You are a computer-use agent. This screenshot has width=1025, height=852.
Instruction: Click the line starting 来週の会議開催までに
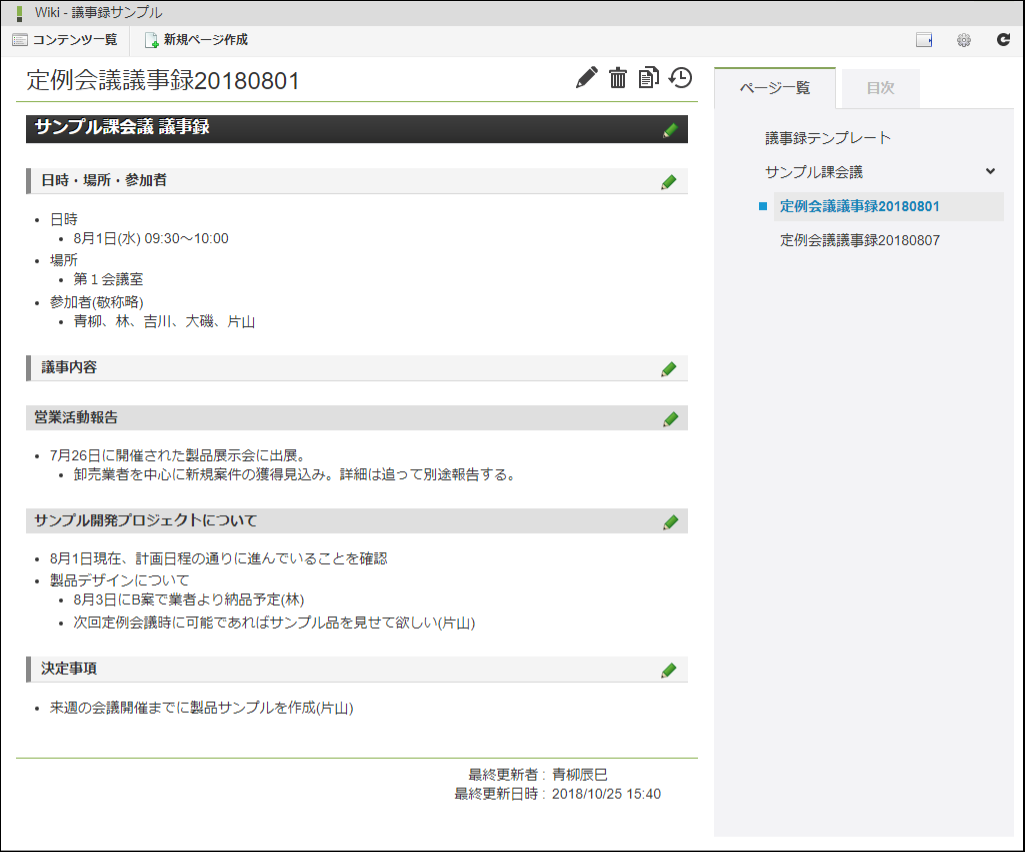201,708
